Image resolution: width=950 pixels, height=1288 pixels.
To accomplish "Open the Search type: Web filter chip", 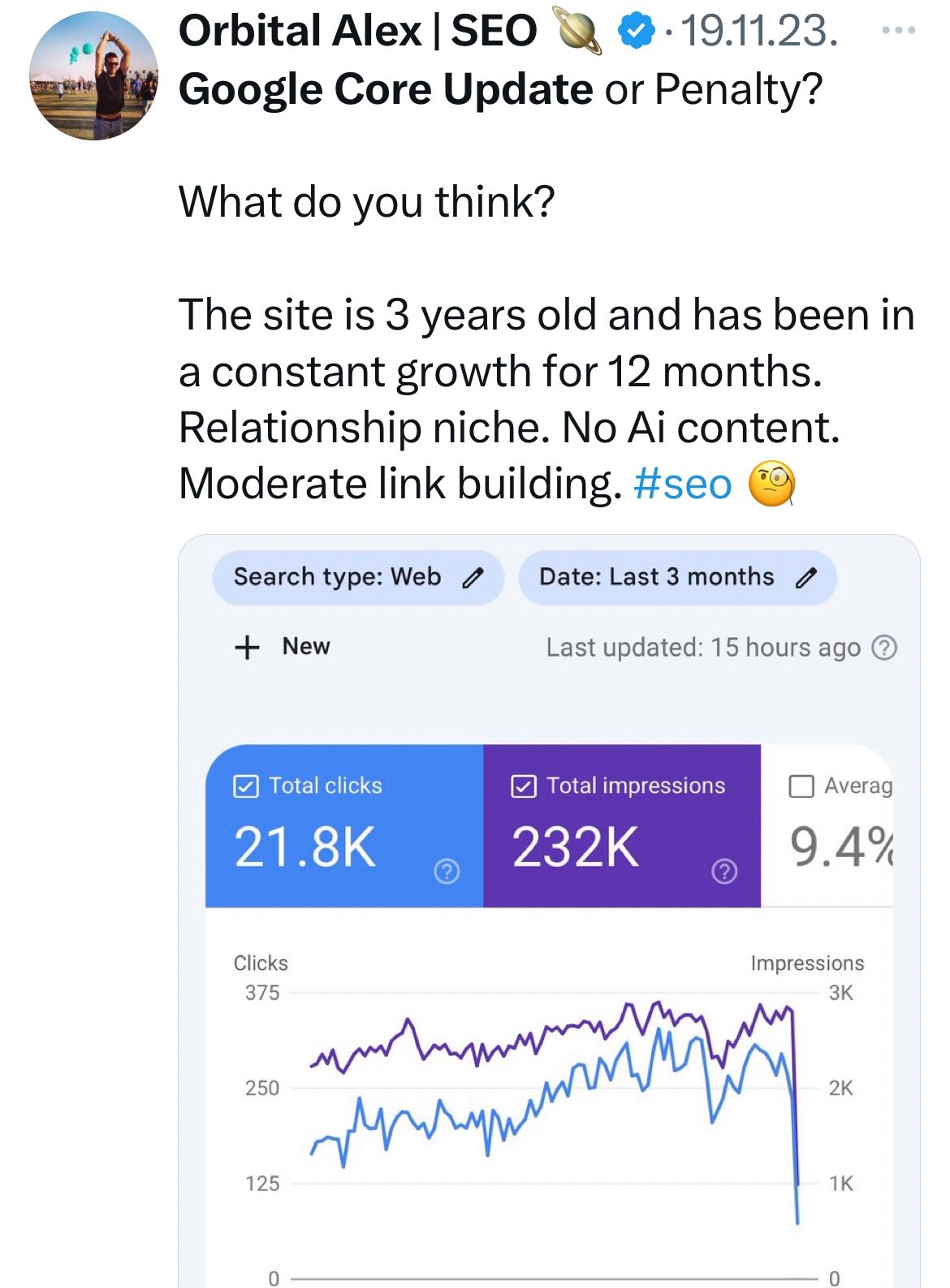I will pos(338,577).
